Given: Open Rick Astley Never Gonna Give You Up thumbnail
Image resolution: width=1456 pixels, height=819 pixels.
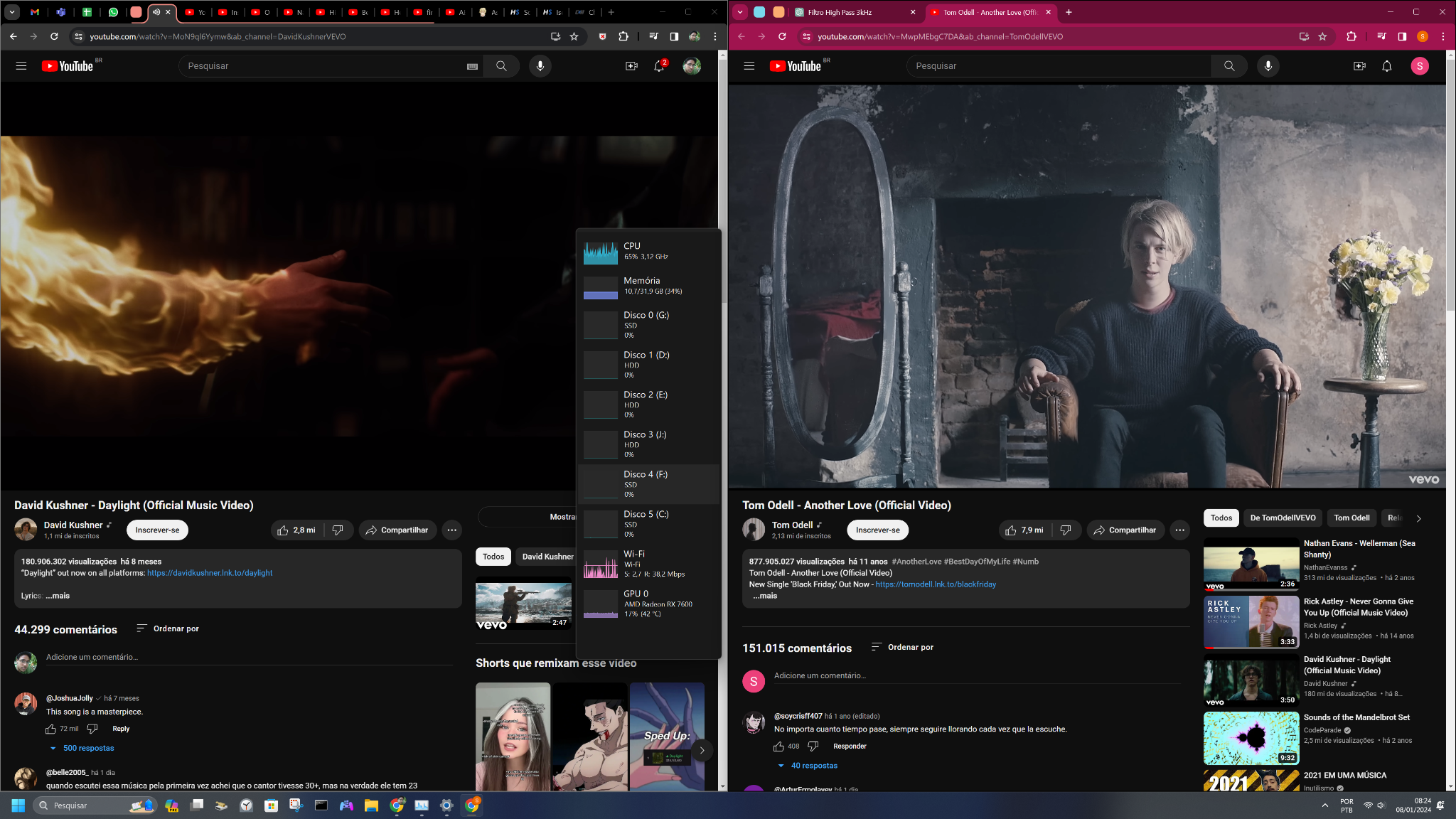Looking at the screenshot, I should [1251, 623].
